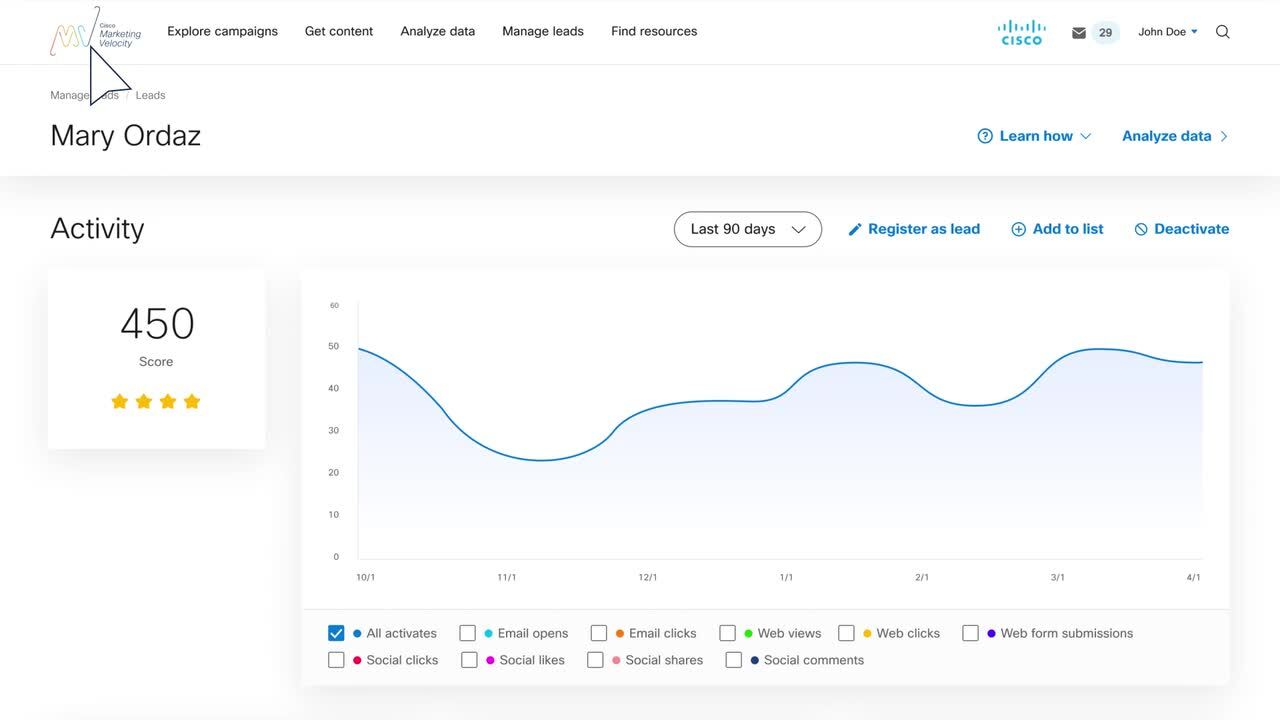The height and width of the screenshot is (720, 1280).
Task: Click the Leads breadcrumb link
Action: point(150,95)
